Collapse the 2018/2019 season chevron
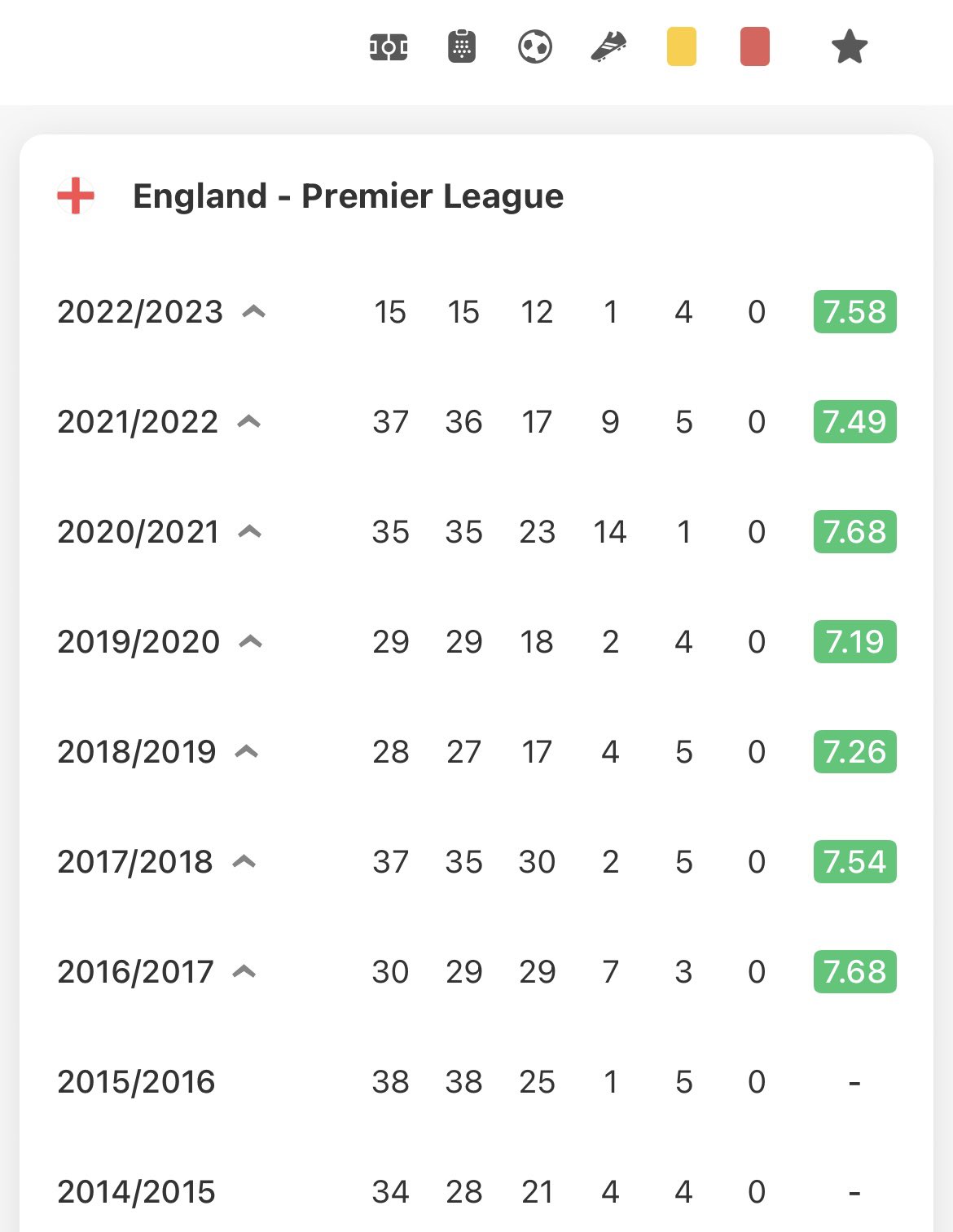This screenshot has width=953, height=1232. [x=247, y=751]
